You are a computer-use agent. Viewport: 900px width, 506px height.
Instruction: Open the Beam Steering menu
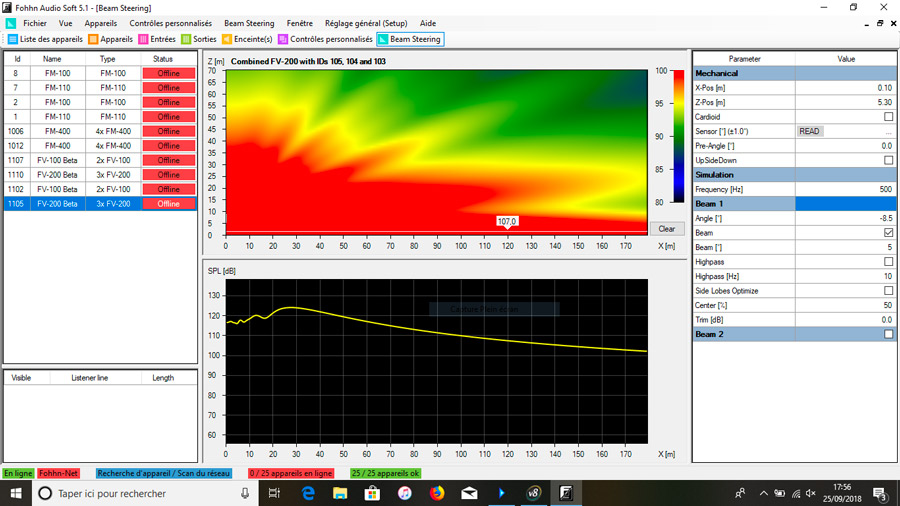[x=249, y=24]
